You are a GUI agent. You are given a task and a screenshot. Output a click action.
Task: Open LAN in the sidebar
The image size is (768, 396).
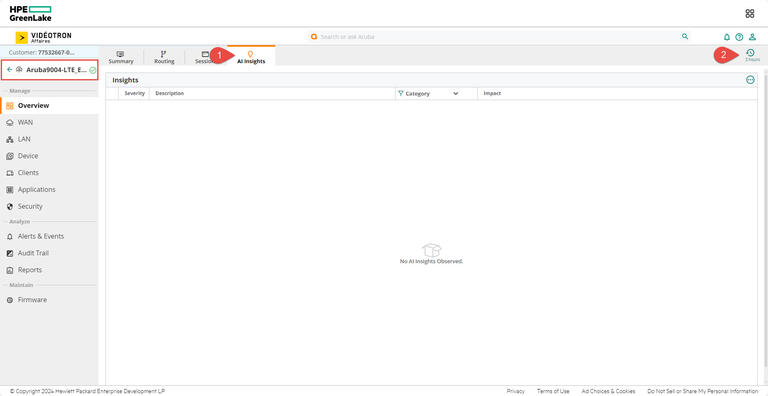tap(49, 139)
